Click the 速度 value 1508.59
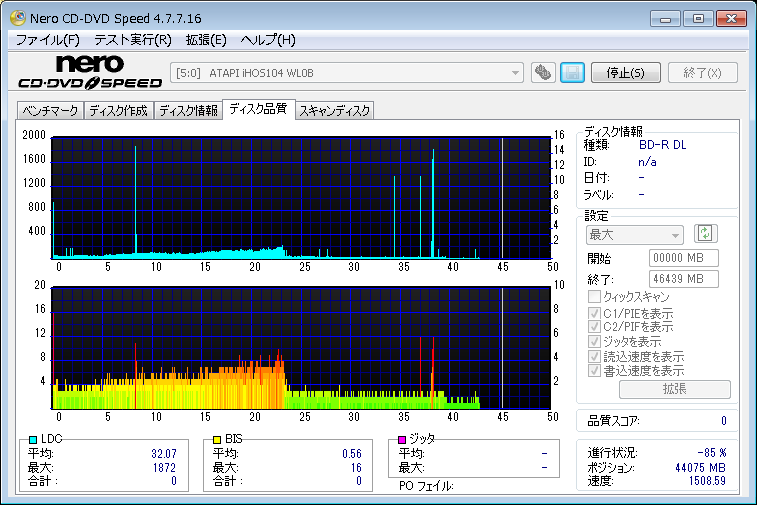This screenshot has height=505, width=757. [707, 481]
